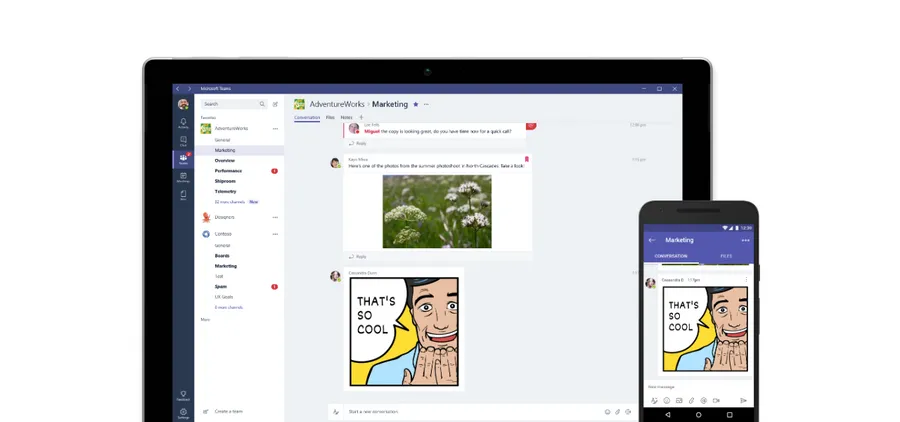Tap the phone image insert icon
900x422 pixels.
(x=679, y=401)
